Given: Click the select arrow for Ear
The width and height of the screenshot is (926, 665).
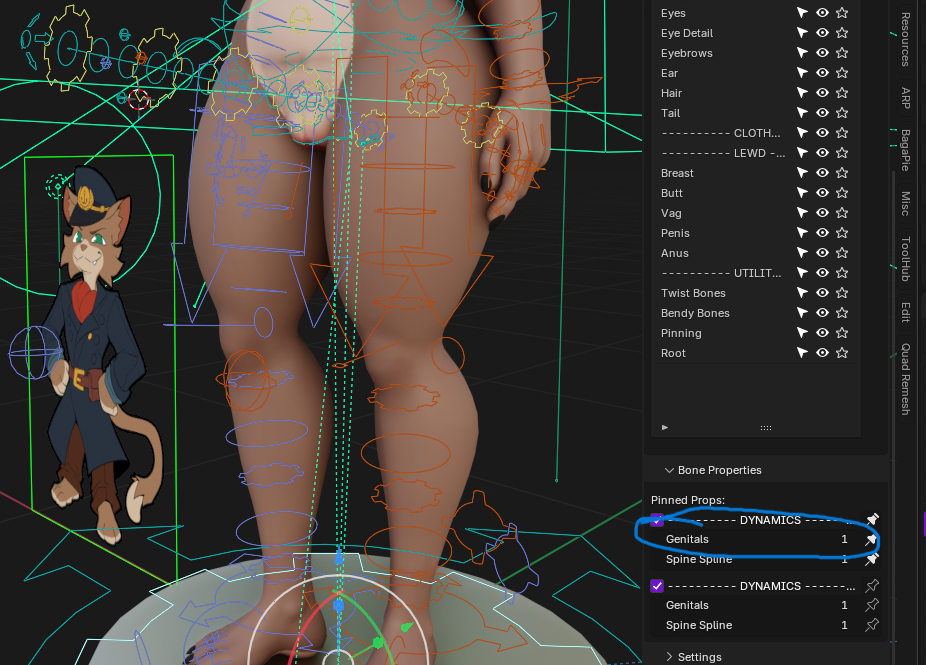Looking at the screenshot, I should tap(802, 73).
